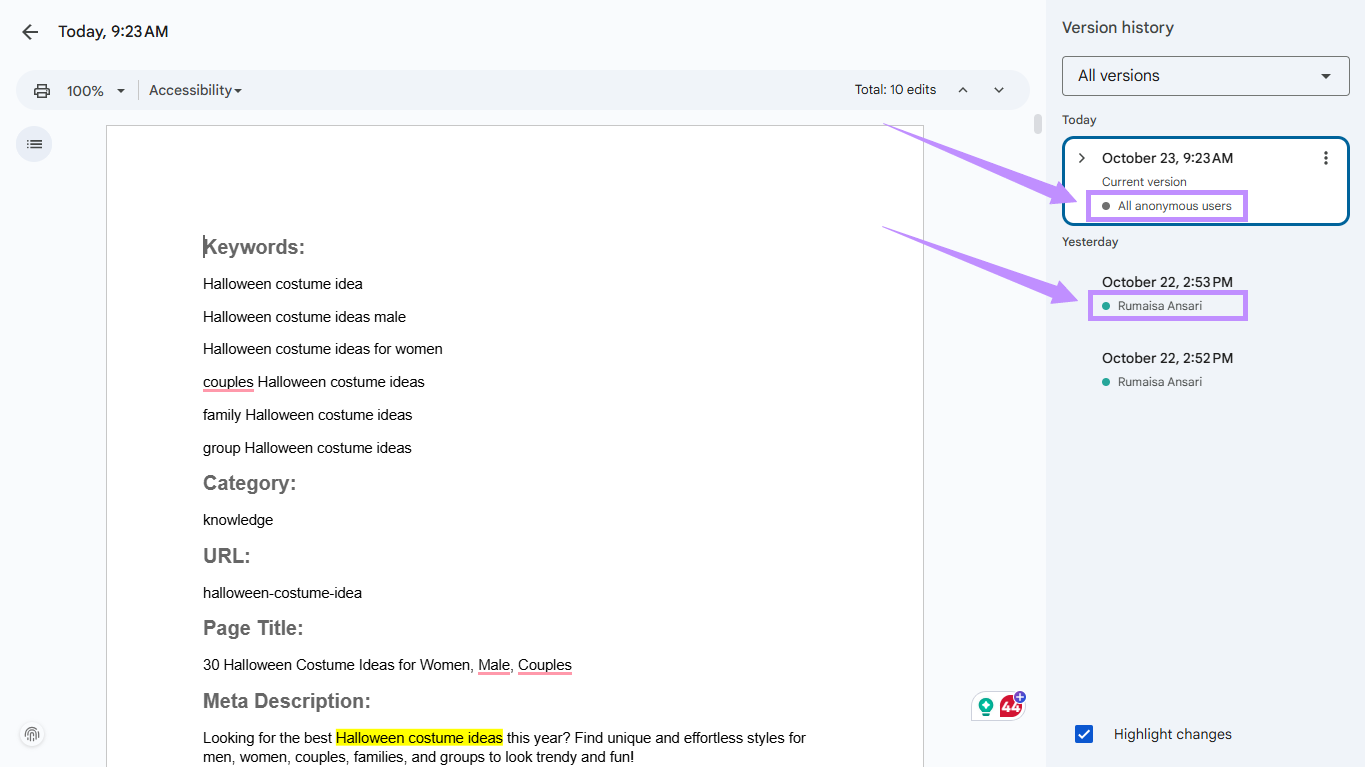This screenshot has width=1365, height=767.
Task: Click the next edit down arrow
Action: [x=998, y=89]
